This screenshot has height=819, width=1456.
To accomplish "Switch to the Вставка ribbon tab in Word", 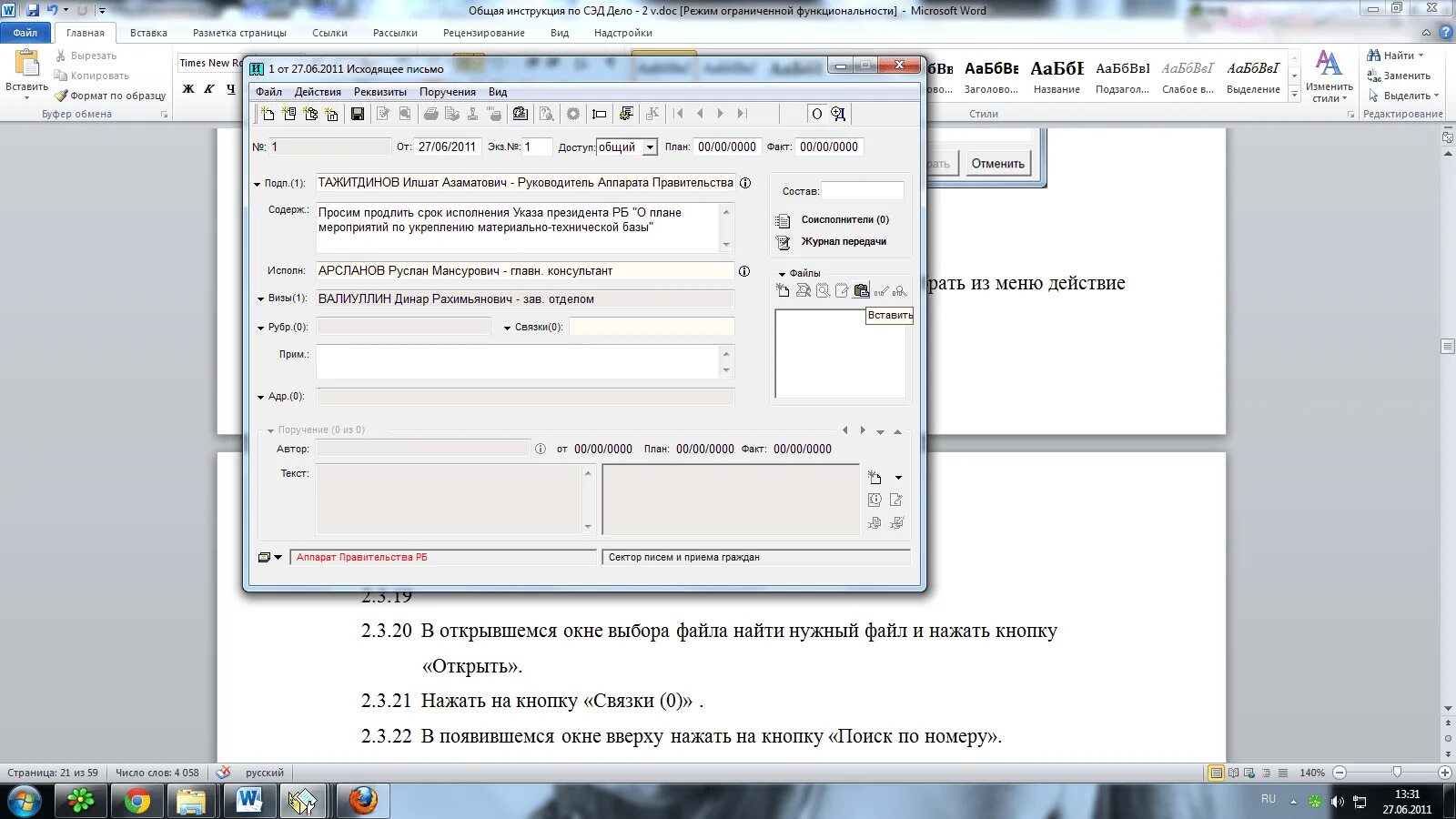I will 148,33.
